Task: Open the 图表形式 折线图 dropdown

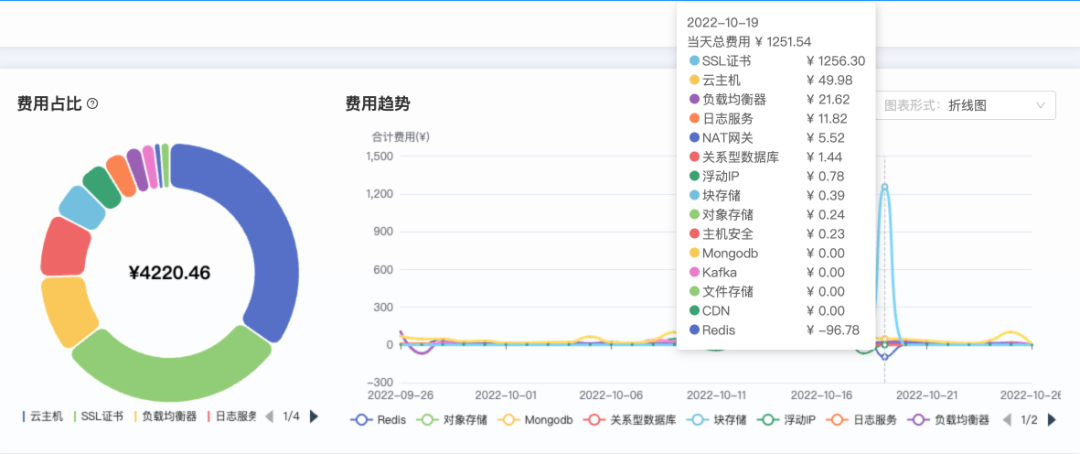Action: tap(965, 105)
